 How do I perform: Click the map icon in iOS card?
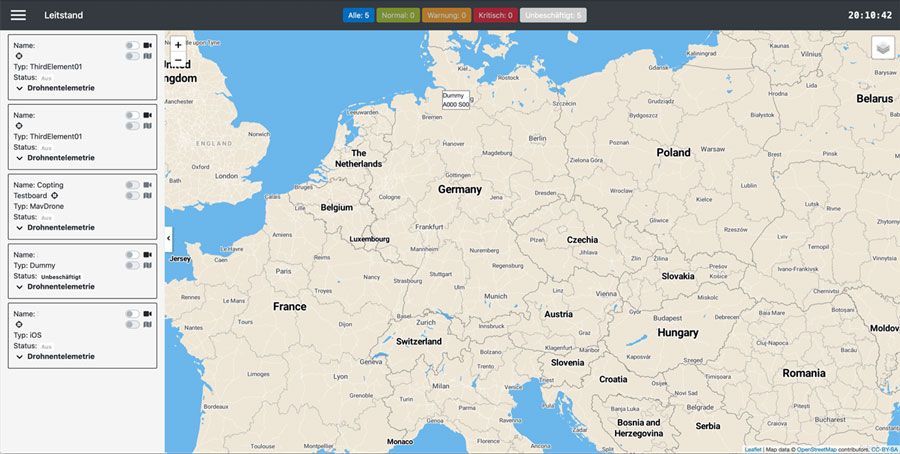click(147, 325)
